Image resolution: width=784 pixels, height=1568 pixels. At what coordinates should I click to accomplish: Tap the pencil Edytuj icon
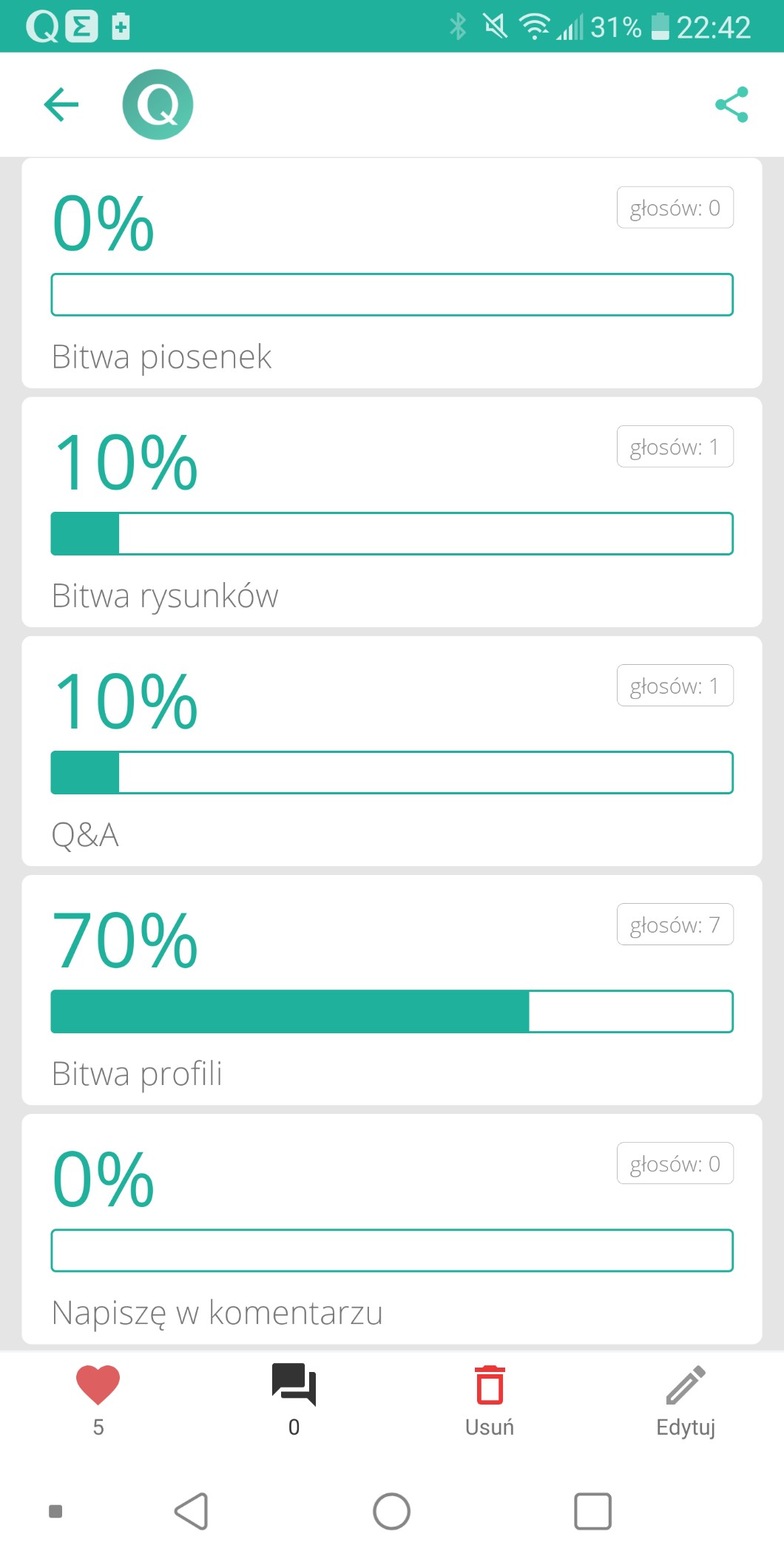point(686,1385)
